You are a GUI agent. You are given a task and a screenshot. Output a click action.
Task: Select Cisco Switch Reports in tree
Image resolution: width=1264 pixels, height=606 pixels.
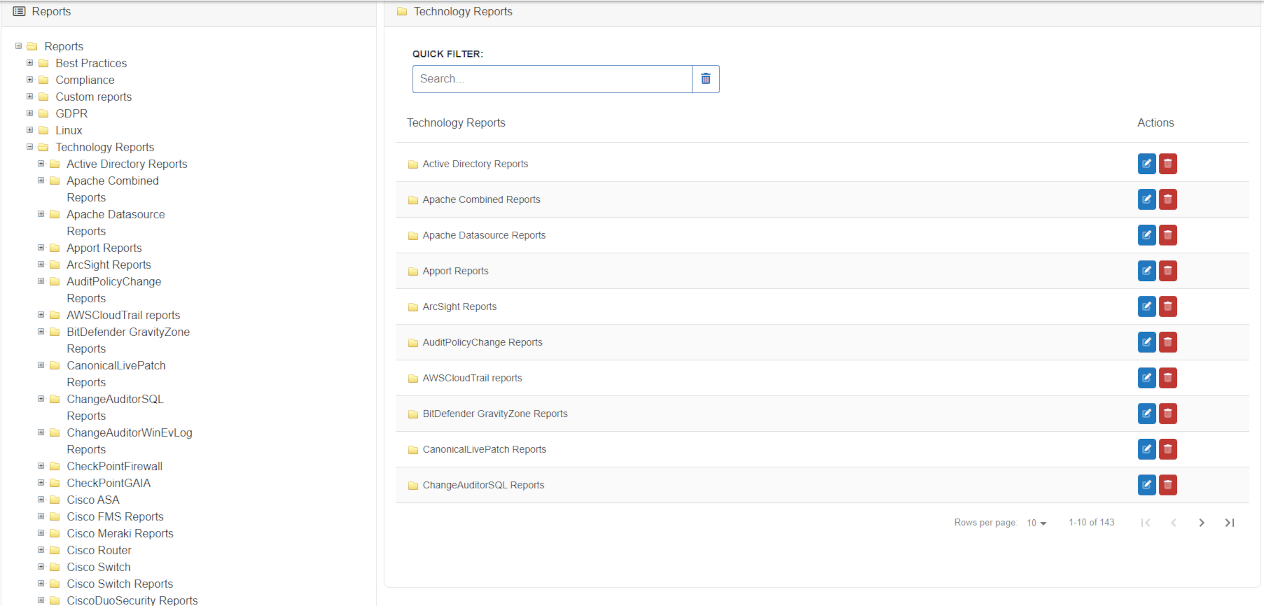pos(120,584)
